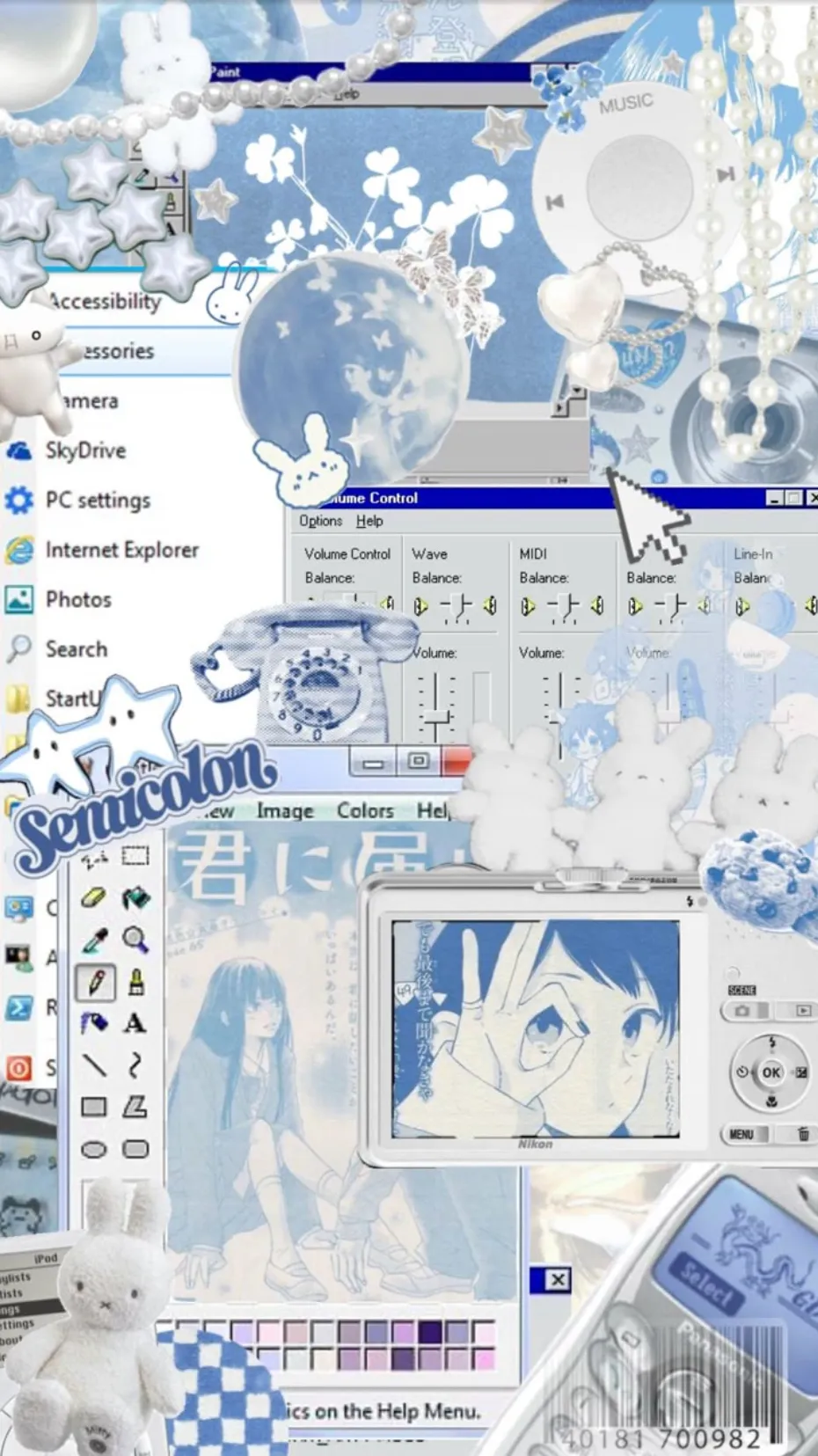Open SkyDrive from the apps list

pyautogui.click(x=66, y=450)
